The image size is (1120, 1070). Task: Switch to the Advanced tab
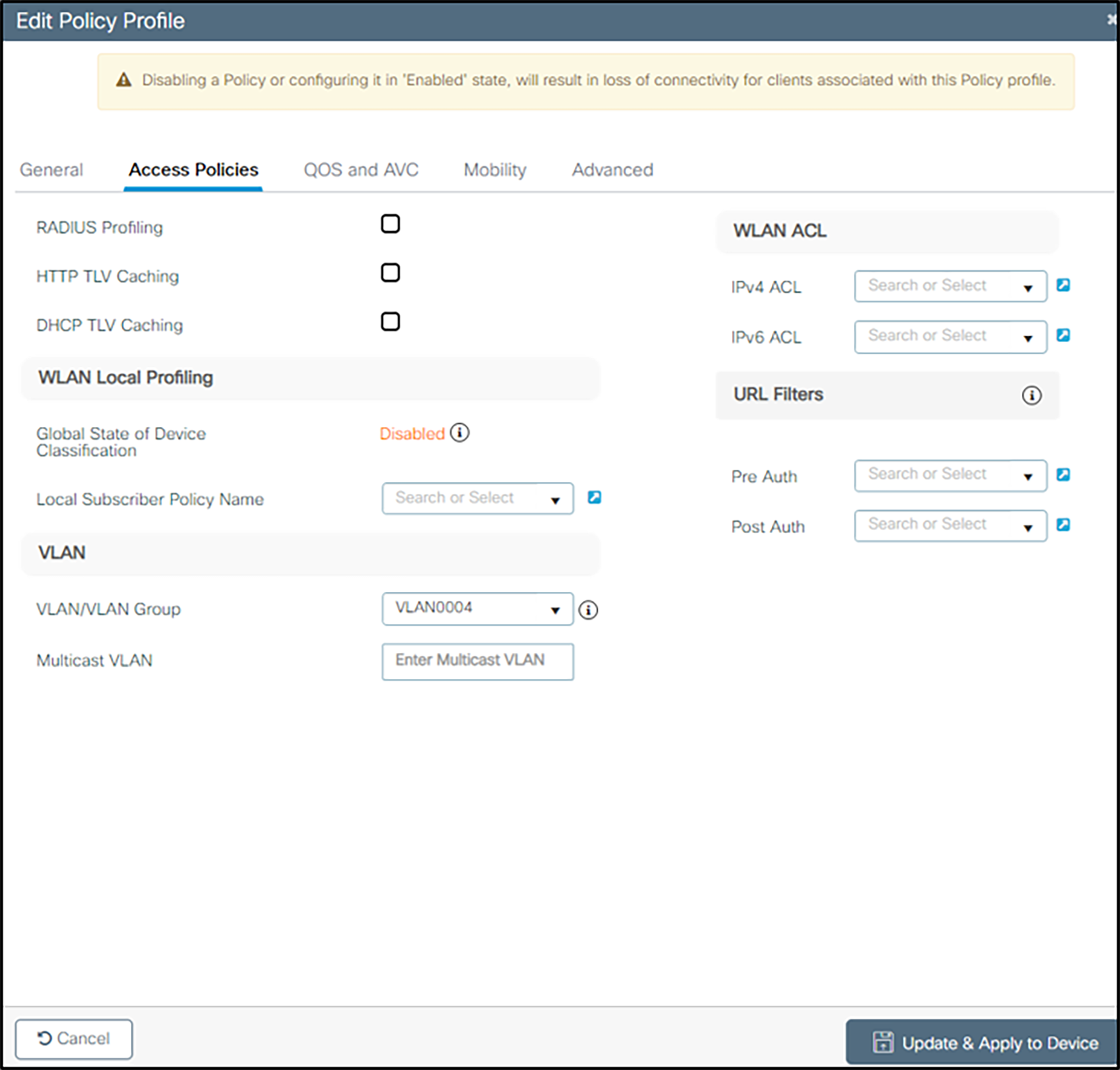pyautogui.click(x=612, y=170)
